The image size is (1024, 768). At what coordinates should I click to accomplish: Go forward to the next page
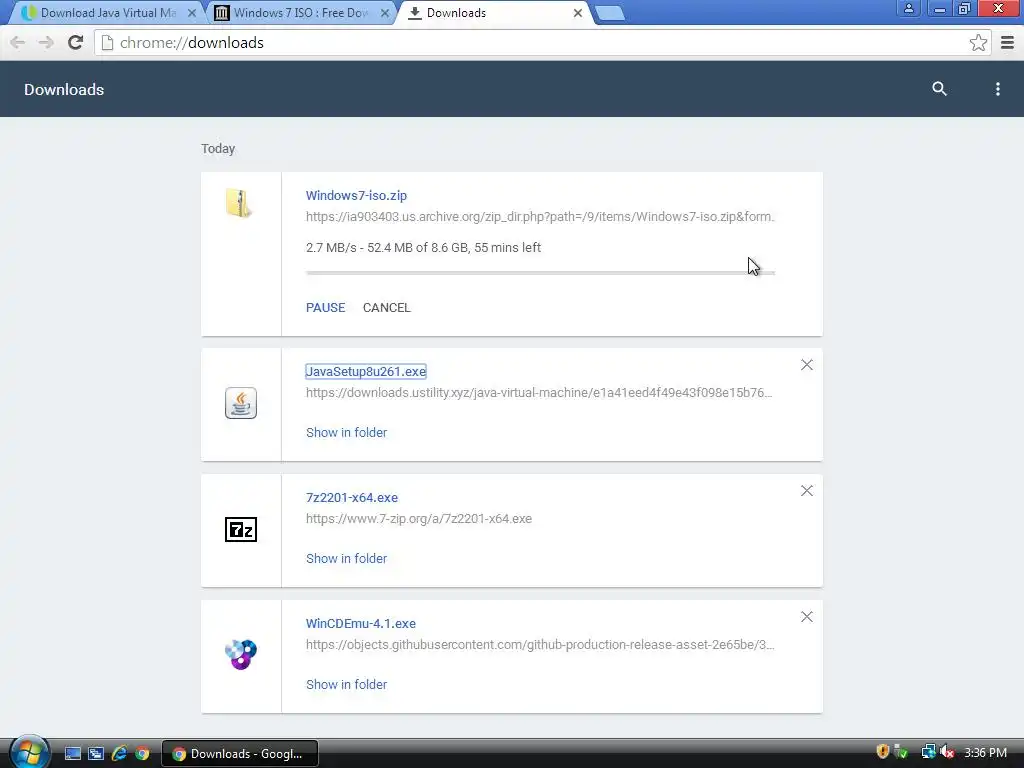tap(46, 42)
